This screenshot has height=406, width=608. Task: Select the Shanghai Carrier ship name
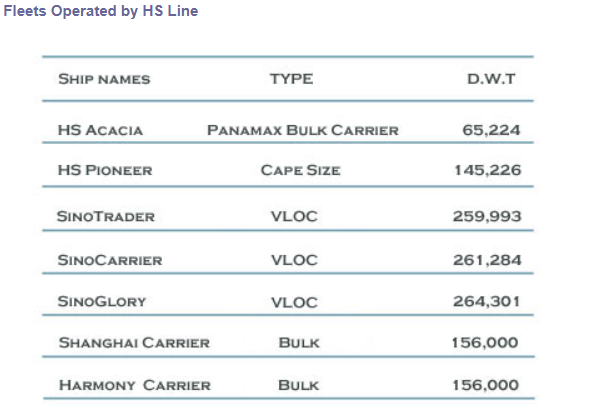click(134, 343)
